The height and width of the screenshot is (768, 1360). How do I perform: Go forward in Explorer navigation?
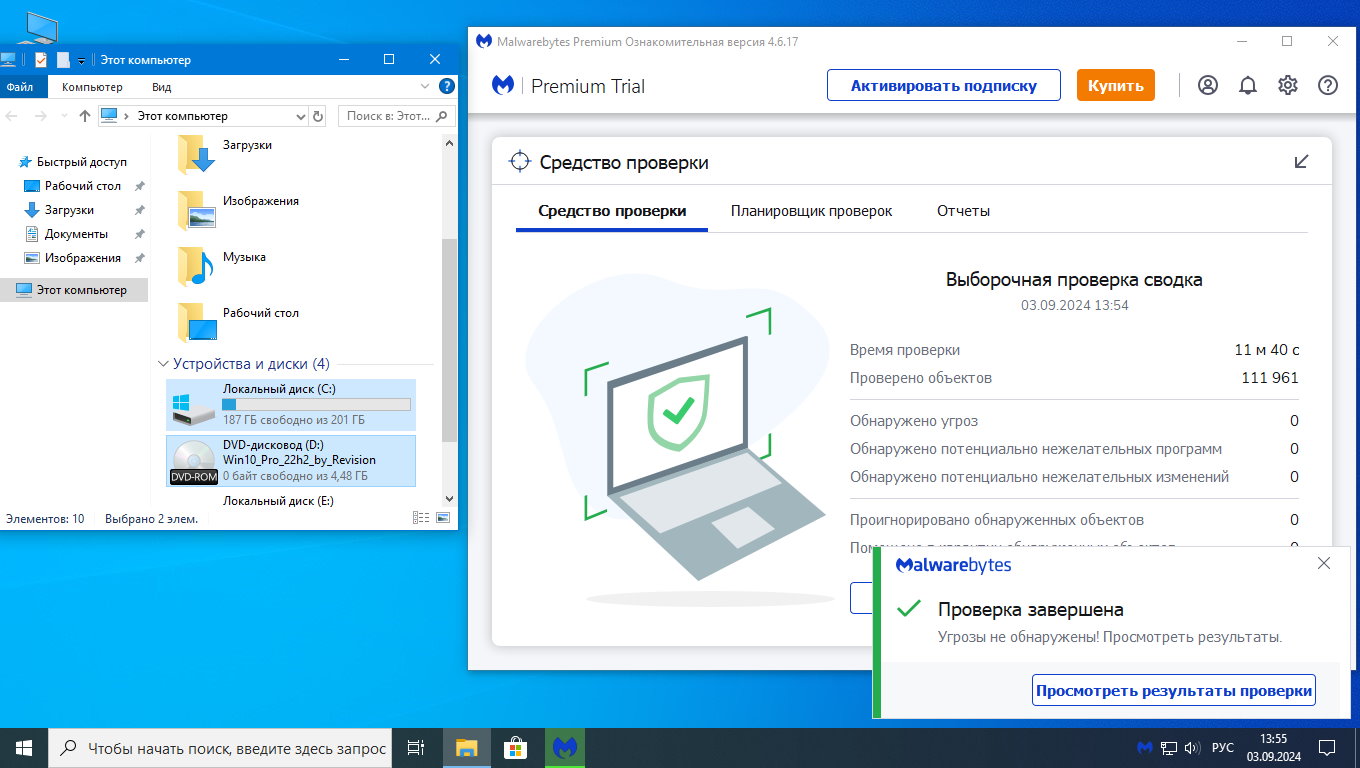[40, 116]
